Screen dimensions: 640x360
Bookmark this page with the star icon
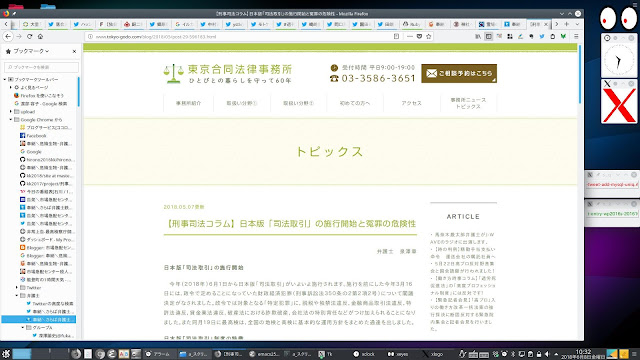point(429,36)
